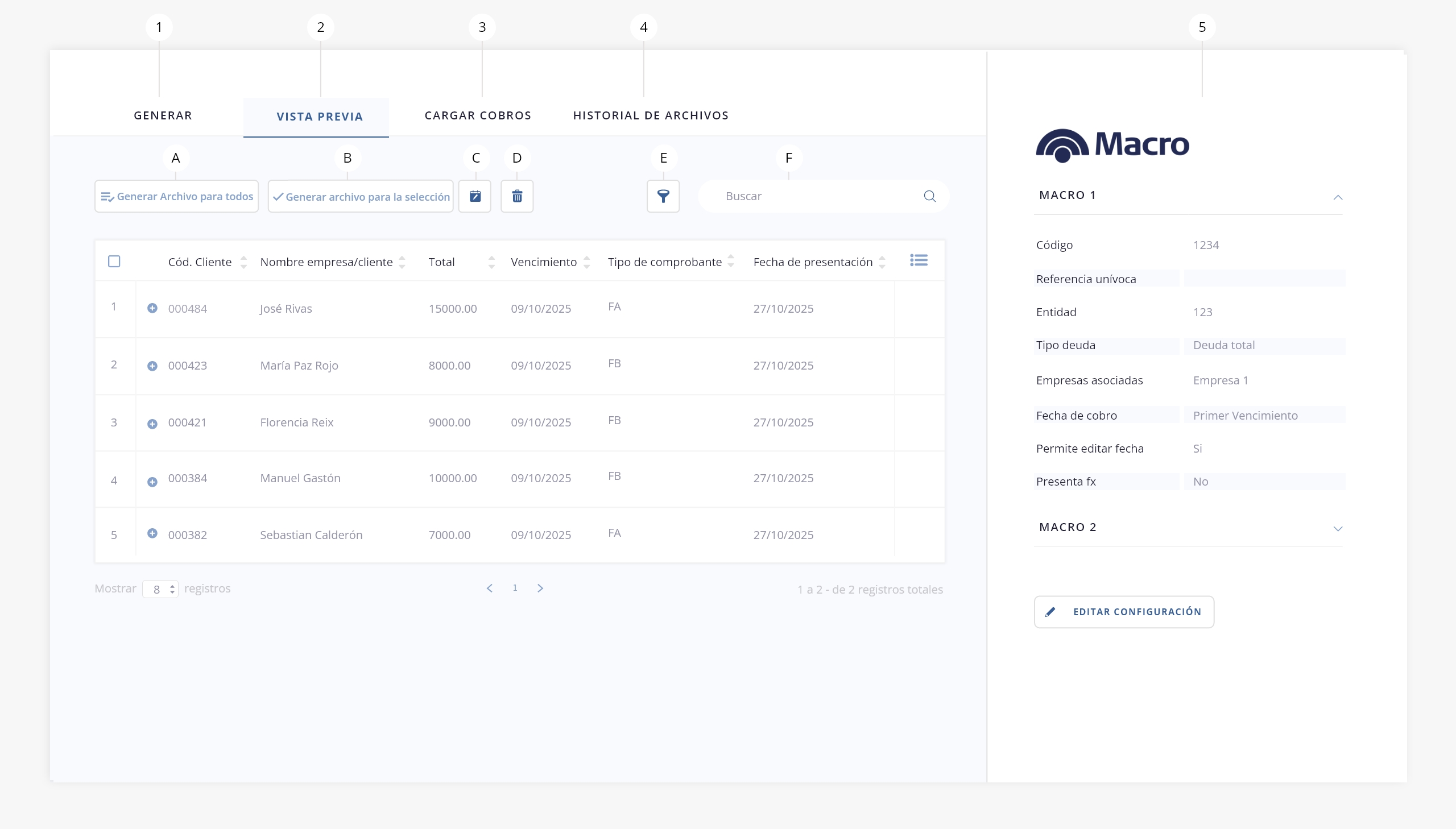Collapse the MACRO 1 section
The height and width of the screenshot is (829, 1456).
point(1338,197)
